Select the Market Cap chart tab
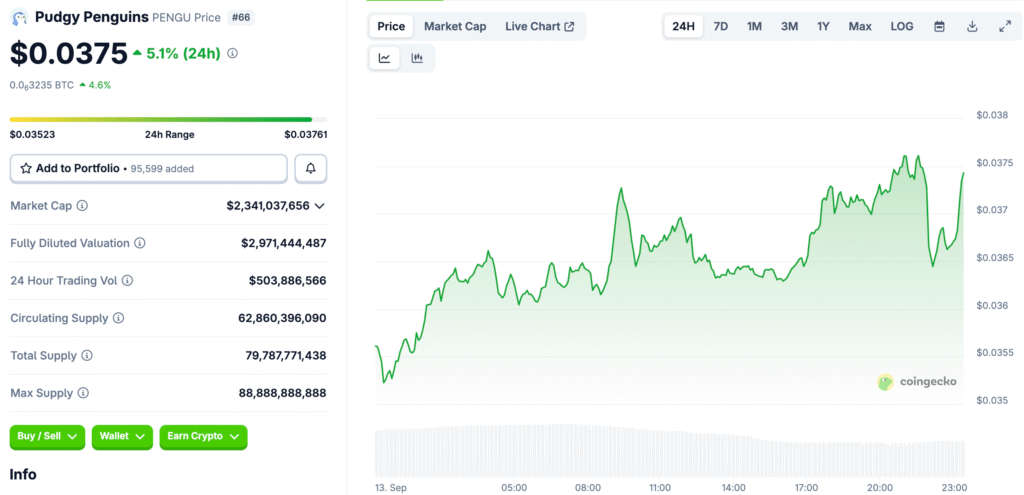Screen dimensions: 1024x495 click(x=455, y=27)
